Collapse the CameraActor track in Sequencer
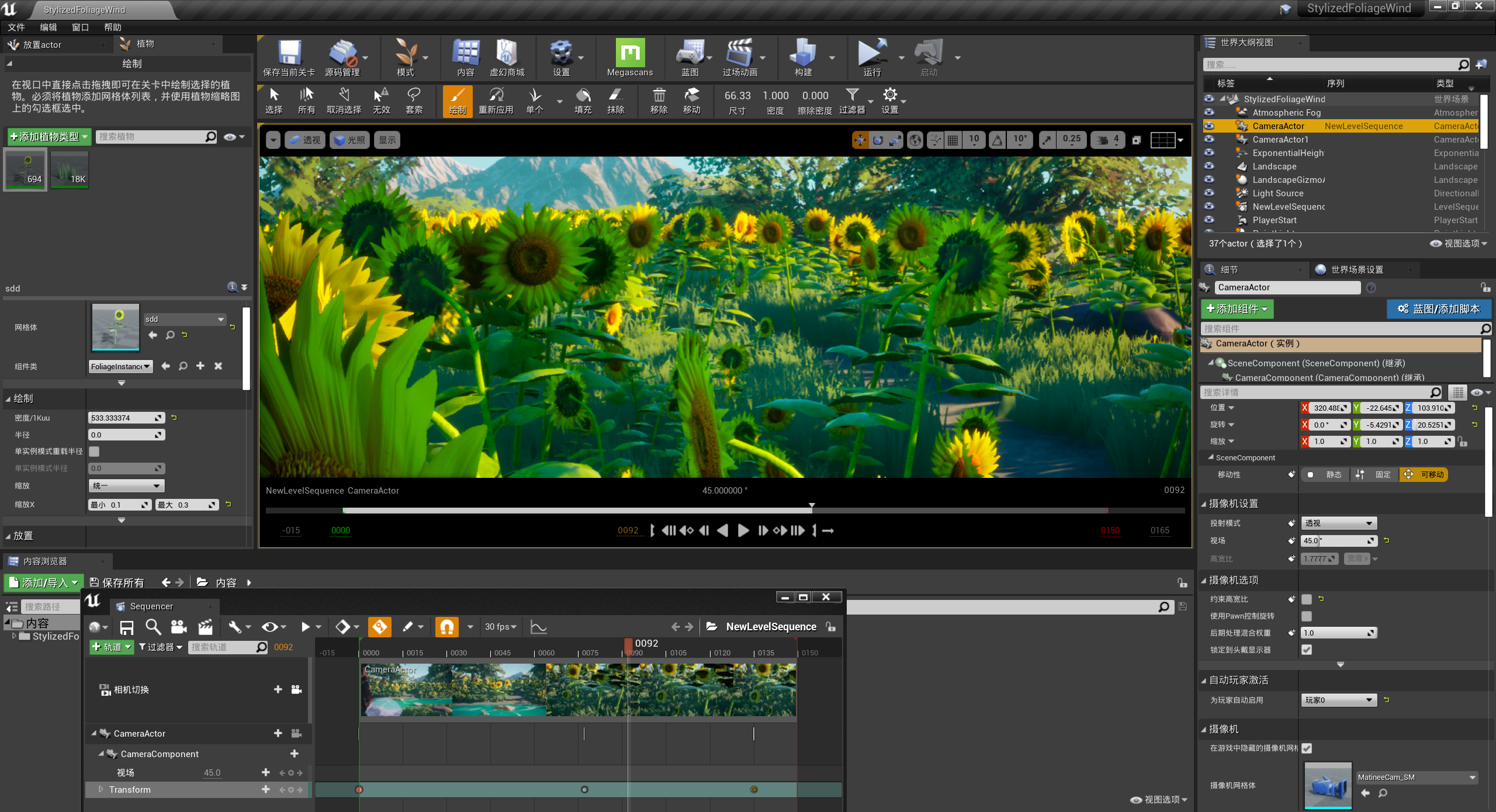1496x812 pixels. click(95, 733)
